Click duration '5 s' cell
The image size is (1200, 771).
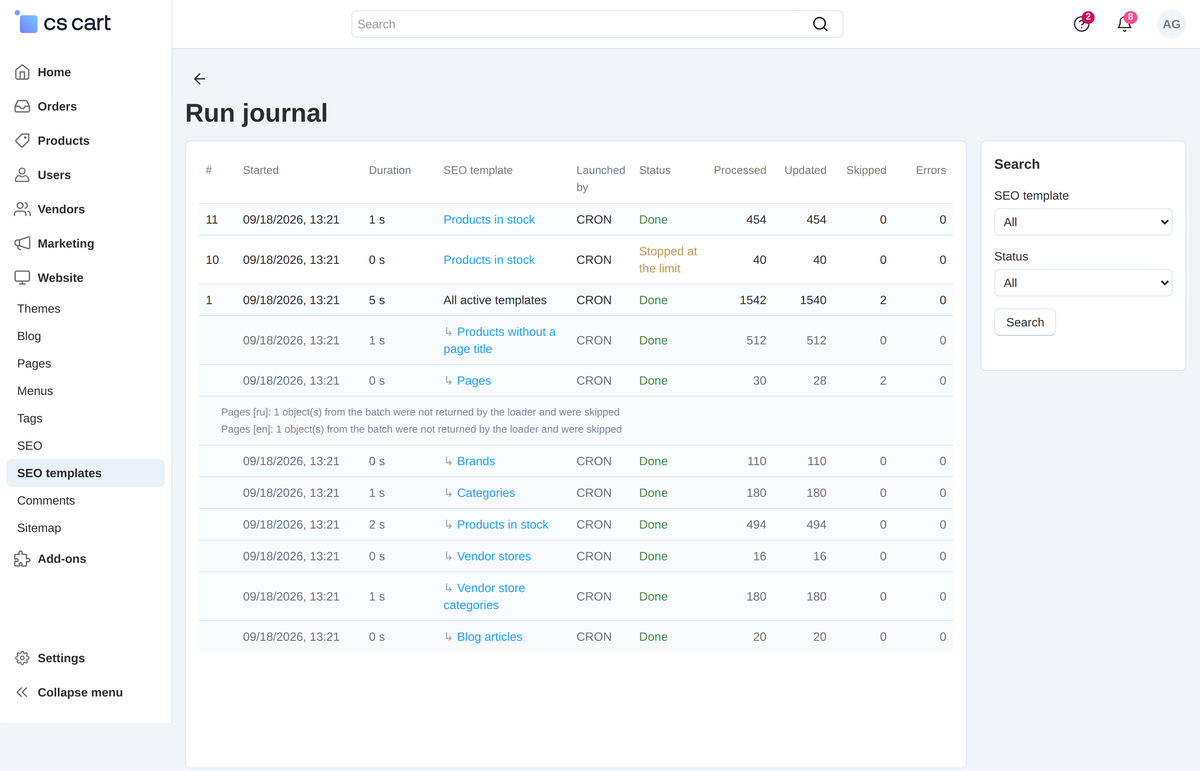(377, 300)
